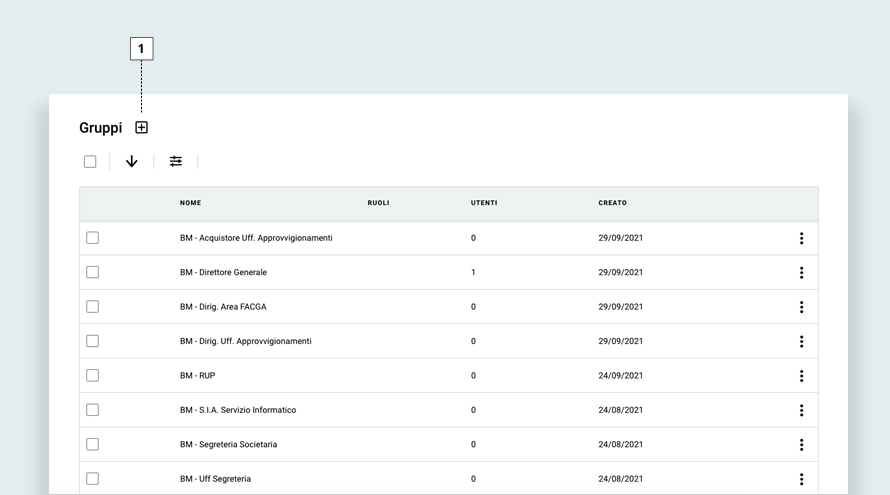Select checkbox for BM - S.I.A. Servizio Informatico
This screenshot has height=495, width=890.
pos(93,410)
